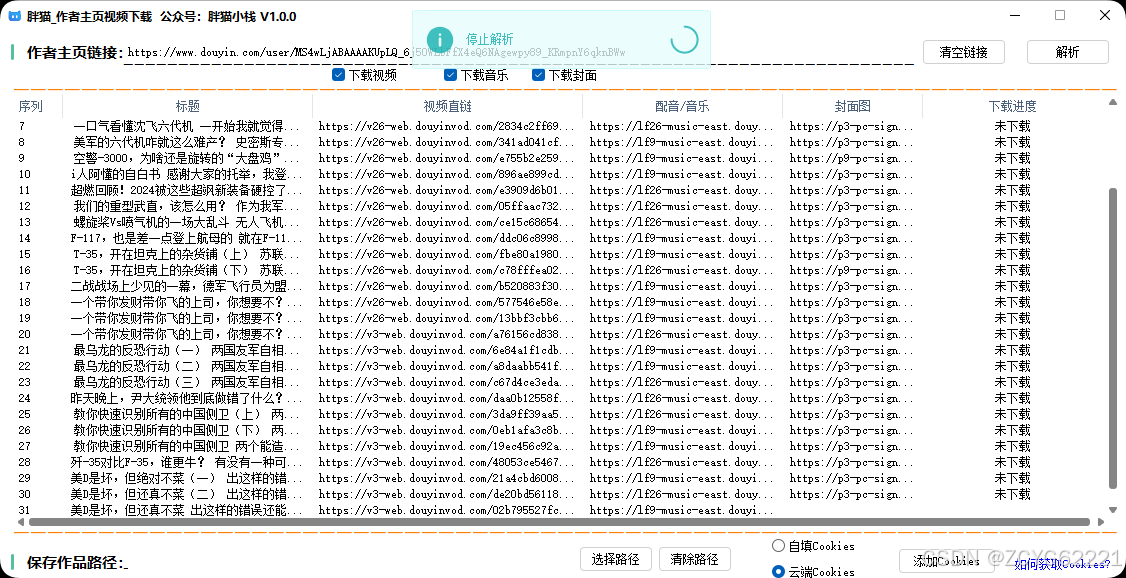The height and width of the screenshot is (578, 1126).
Task: Select title cell '教你快速识别所有的中国侧卫(上)'
Action: tap(187, 414)
